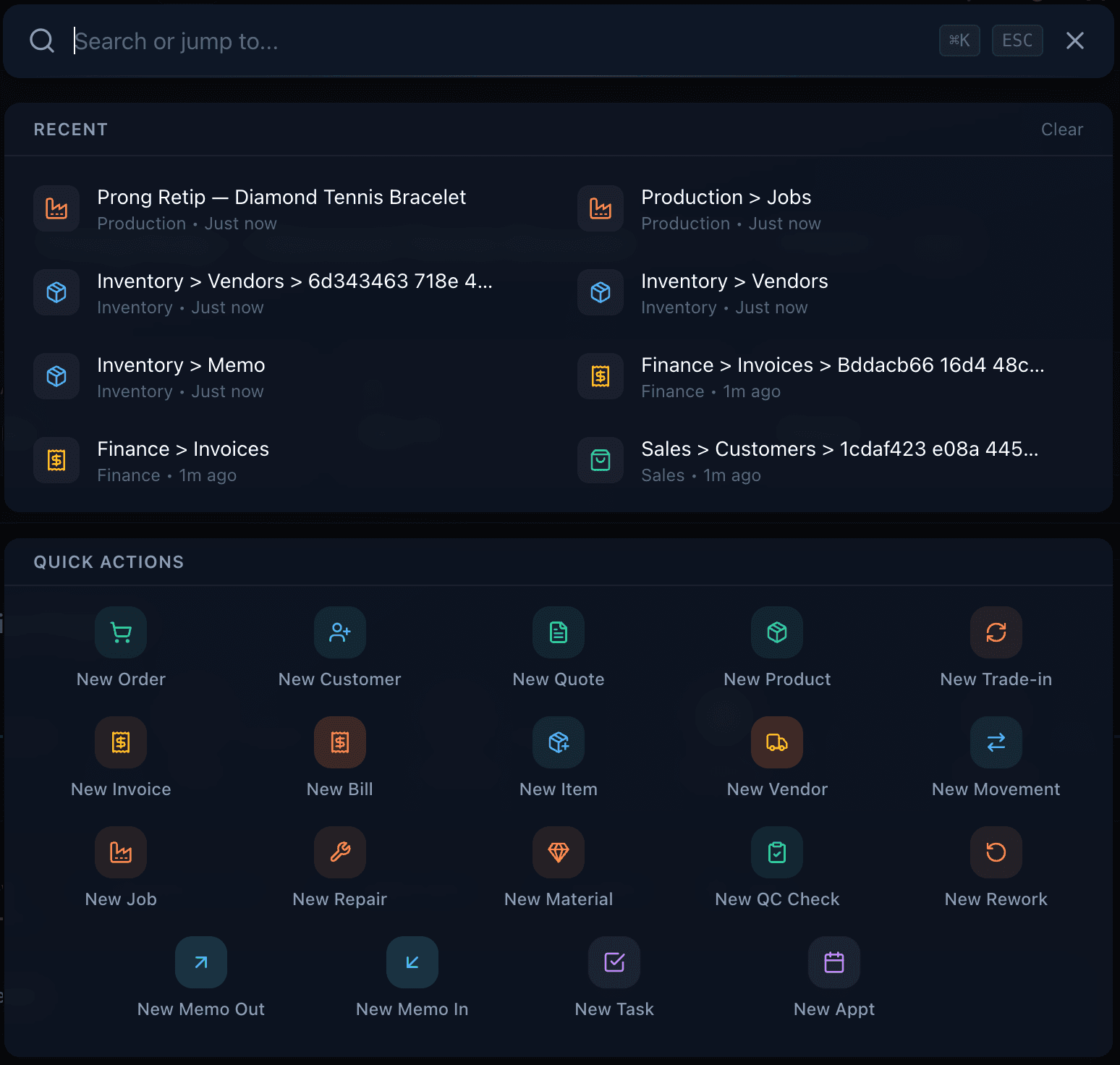Click the factory icon beside Prong Retip entry
This screenshot has height=1065, width=1120.
point(56,208)
